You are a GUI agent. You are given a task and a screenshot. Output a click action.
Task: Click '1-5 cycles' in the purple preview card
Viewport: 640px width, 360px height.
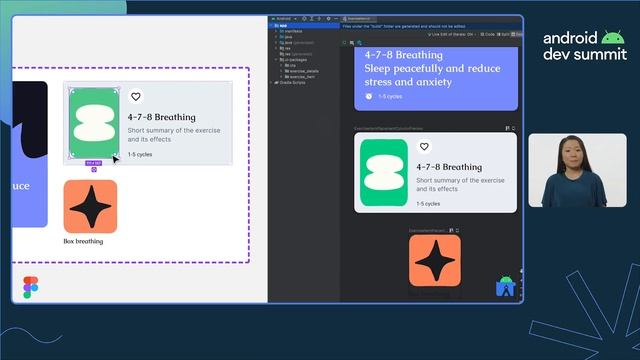point(390,96)
